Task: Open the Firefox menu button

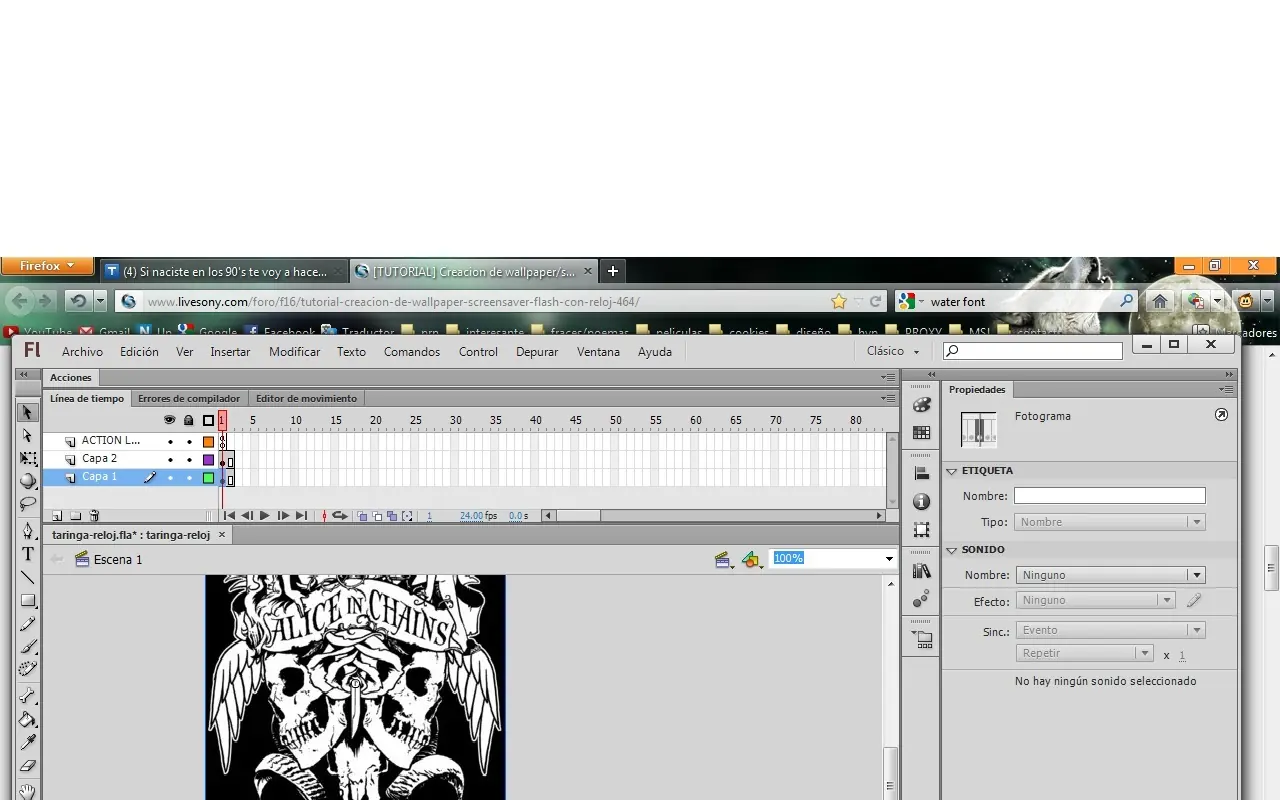Action: click(x=47, y=266)
